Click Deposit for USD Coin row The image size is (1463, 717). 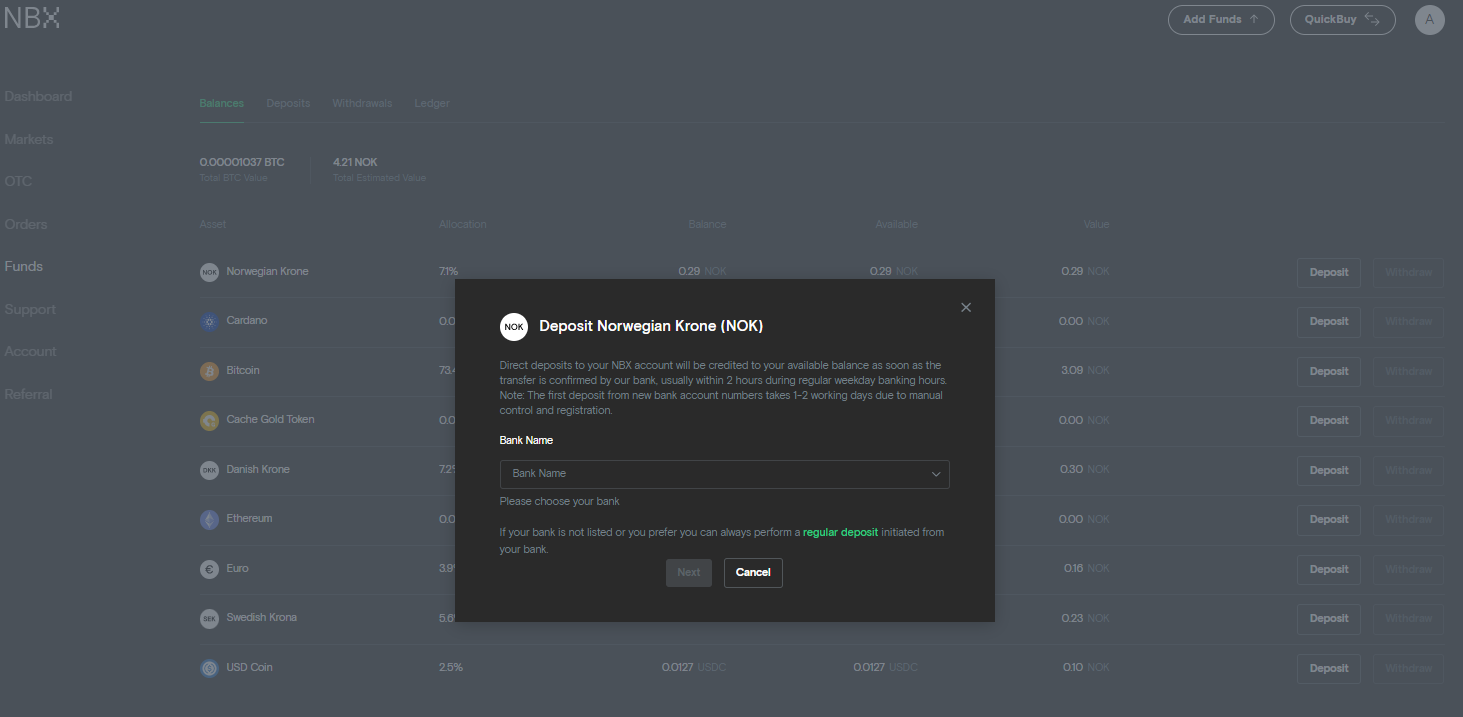(1329, 668)
